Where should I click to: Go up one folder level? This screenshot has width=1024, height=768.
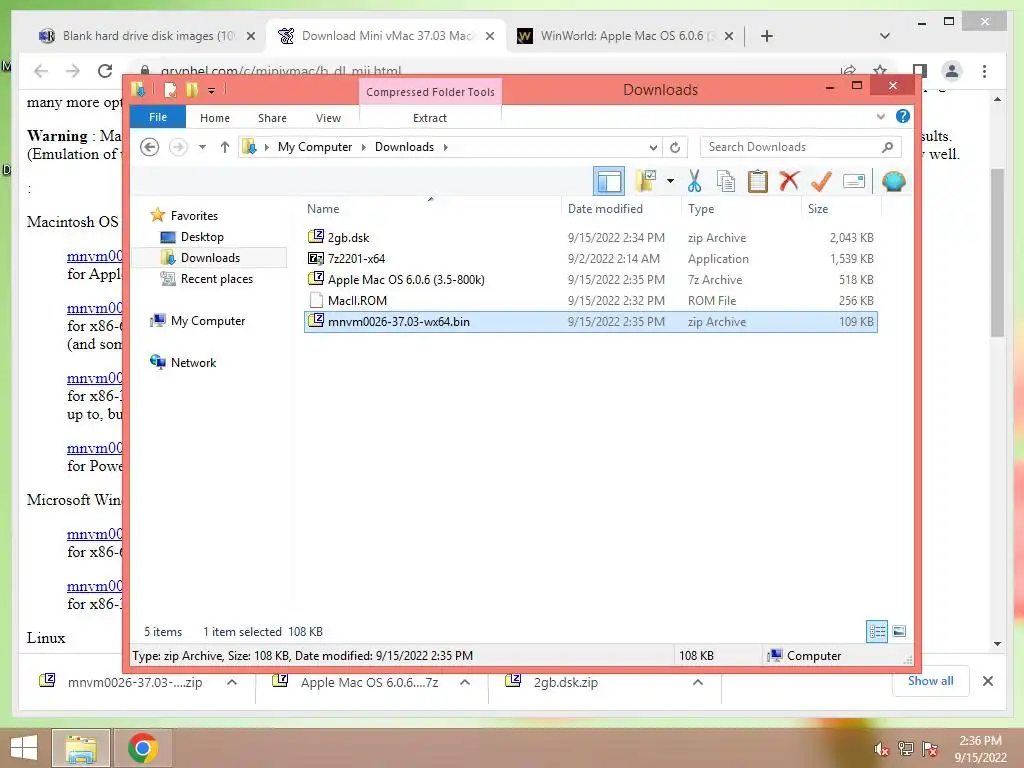point(225,147)
